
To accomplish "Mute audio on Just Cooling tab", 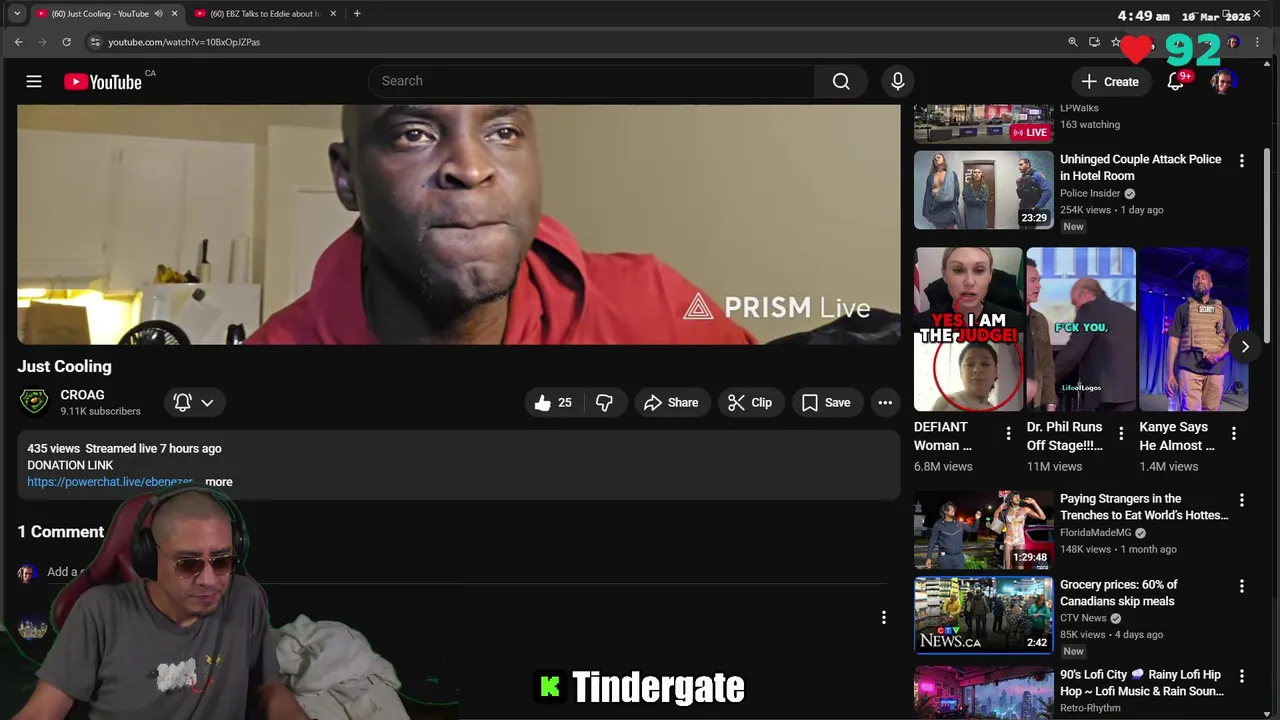I will coord(158,14).
